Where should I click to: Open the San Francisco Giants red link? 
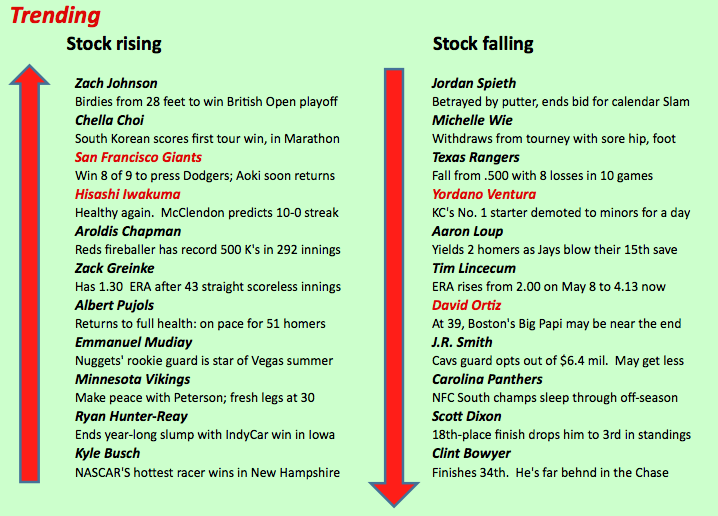tap(138, 157)
